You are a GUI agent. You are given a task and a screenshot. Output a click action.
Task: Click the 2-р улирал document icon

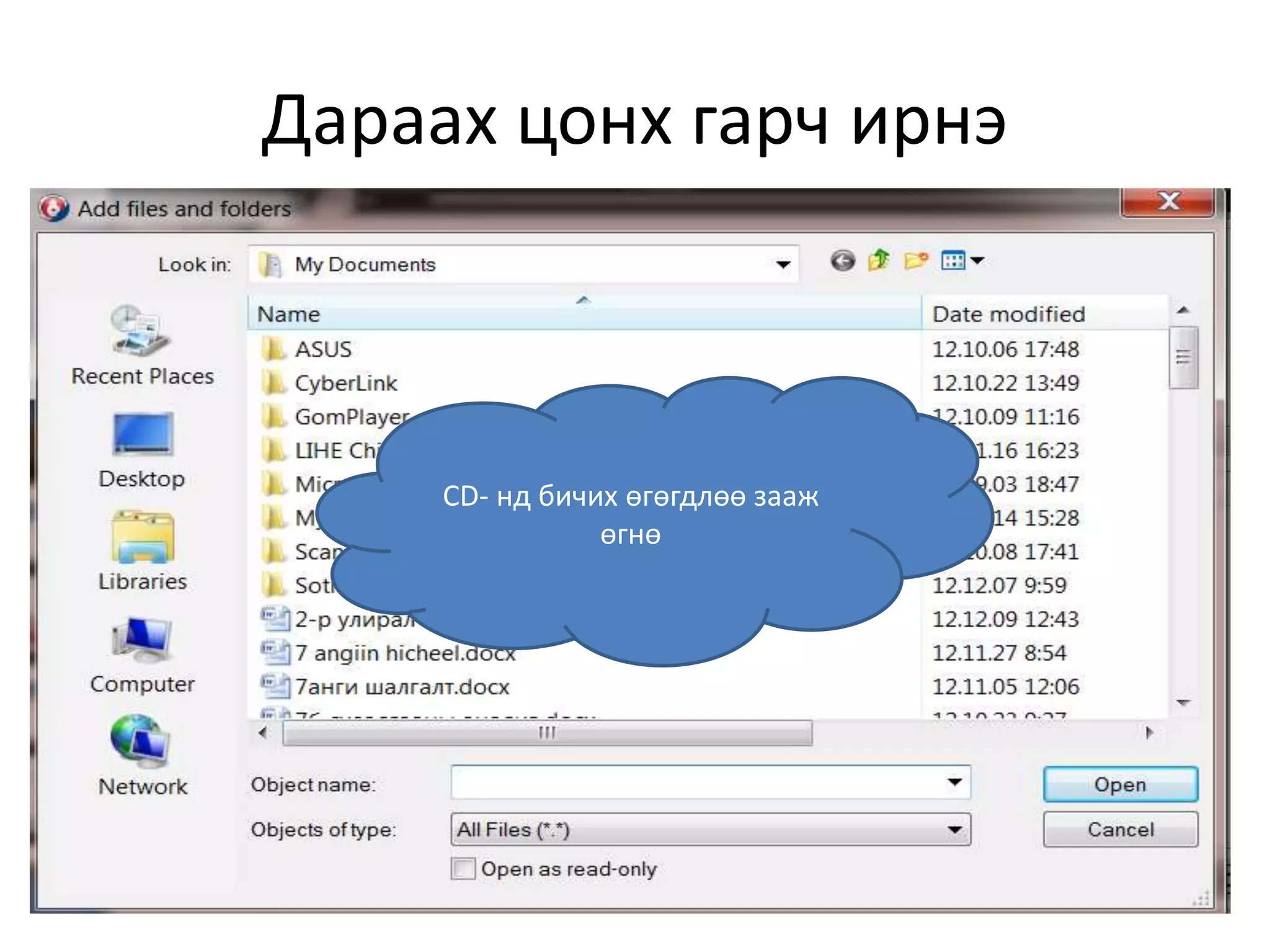tap(275, 619)
